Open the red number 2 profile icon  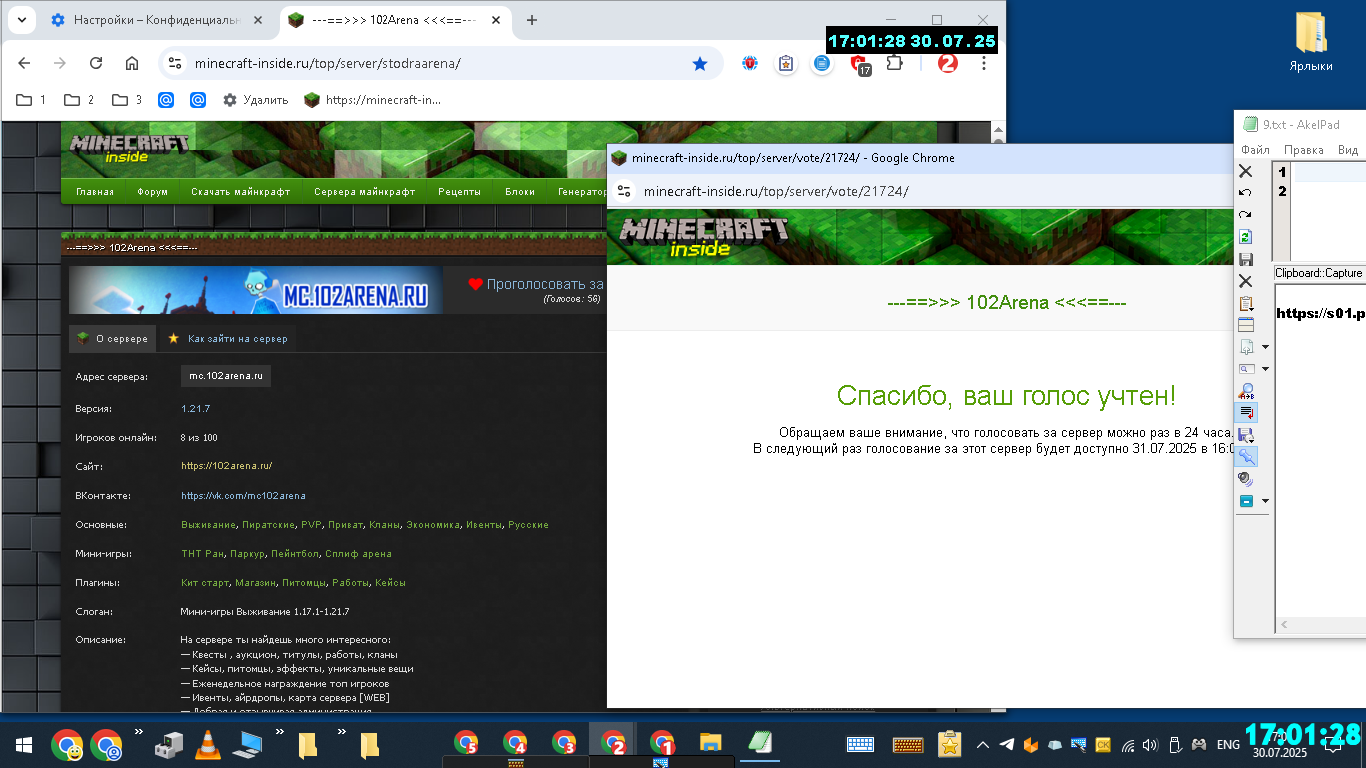pos(947,63)
